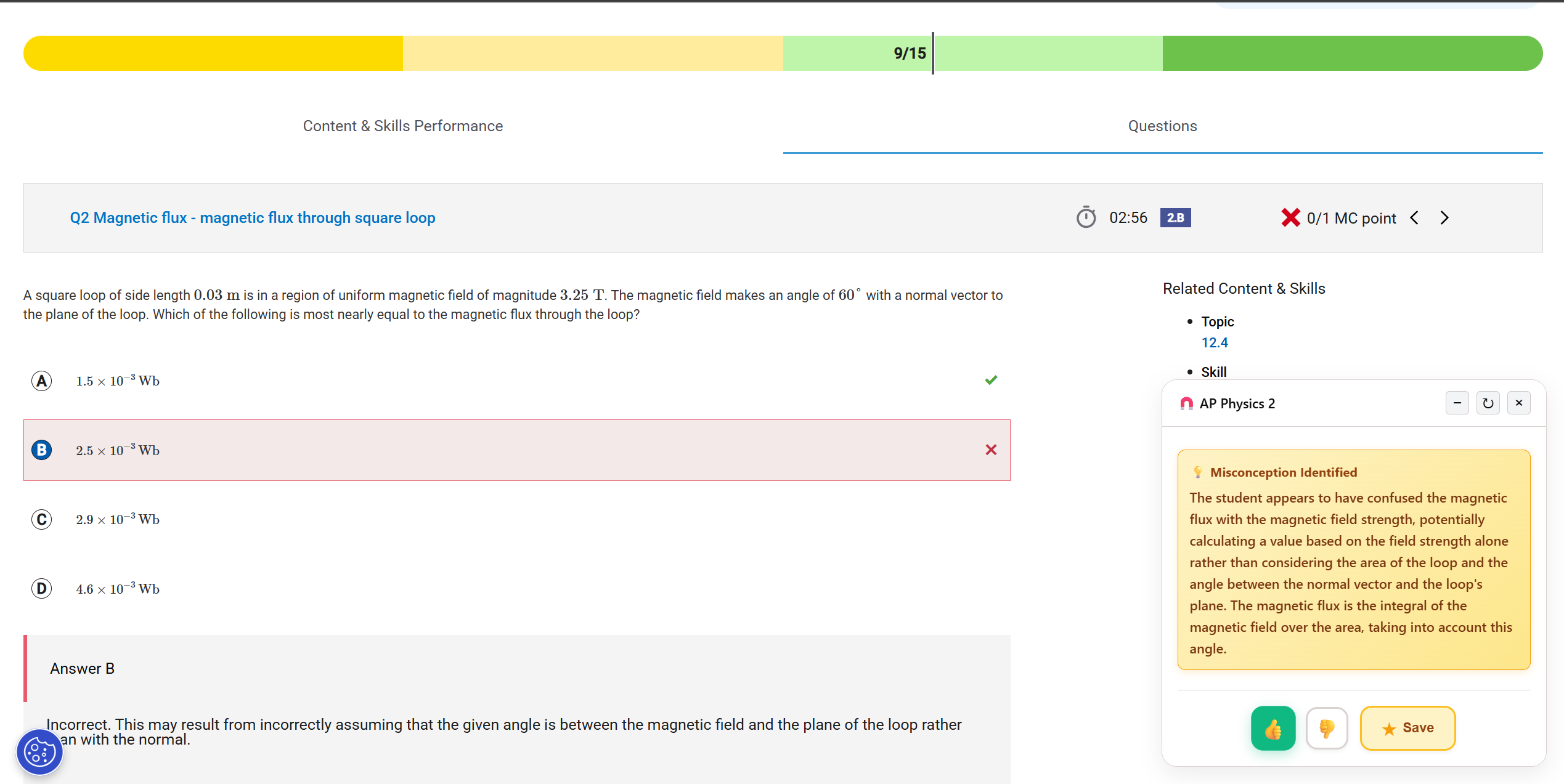This screenshot has width=1564, height=784.
Task: Select answer choice C radio button
Action: (41, 519)
